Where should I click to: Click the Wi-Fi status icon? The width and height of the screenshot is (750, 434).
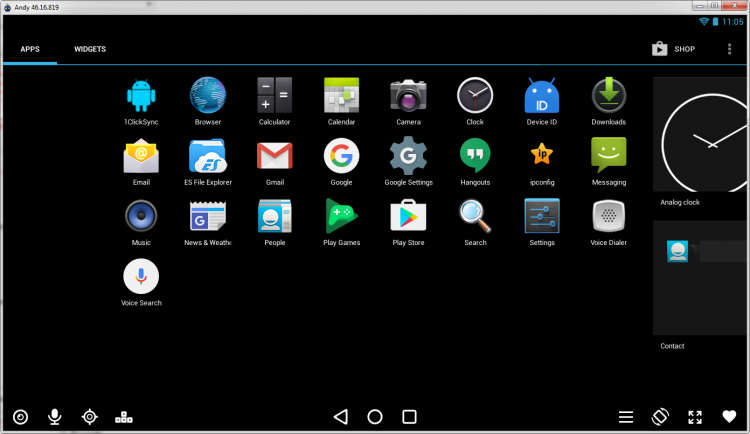(x=704, y=22)
